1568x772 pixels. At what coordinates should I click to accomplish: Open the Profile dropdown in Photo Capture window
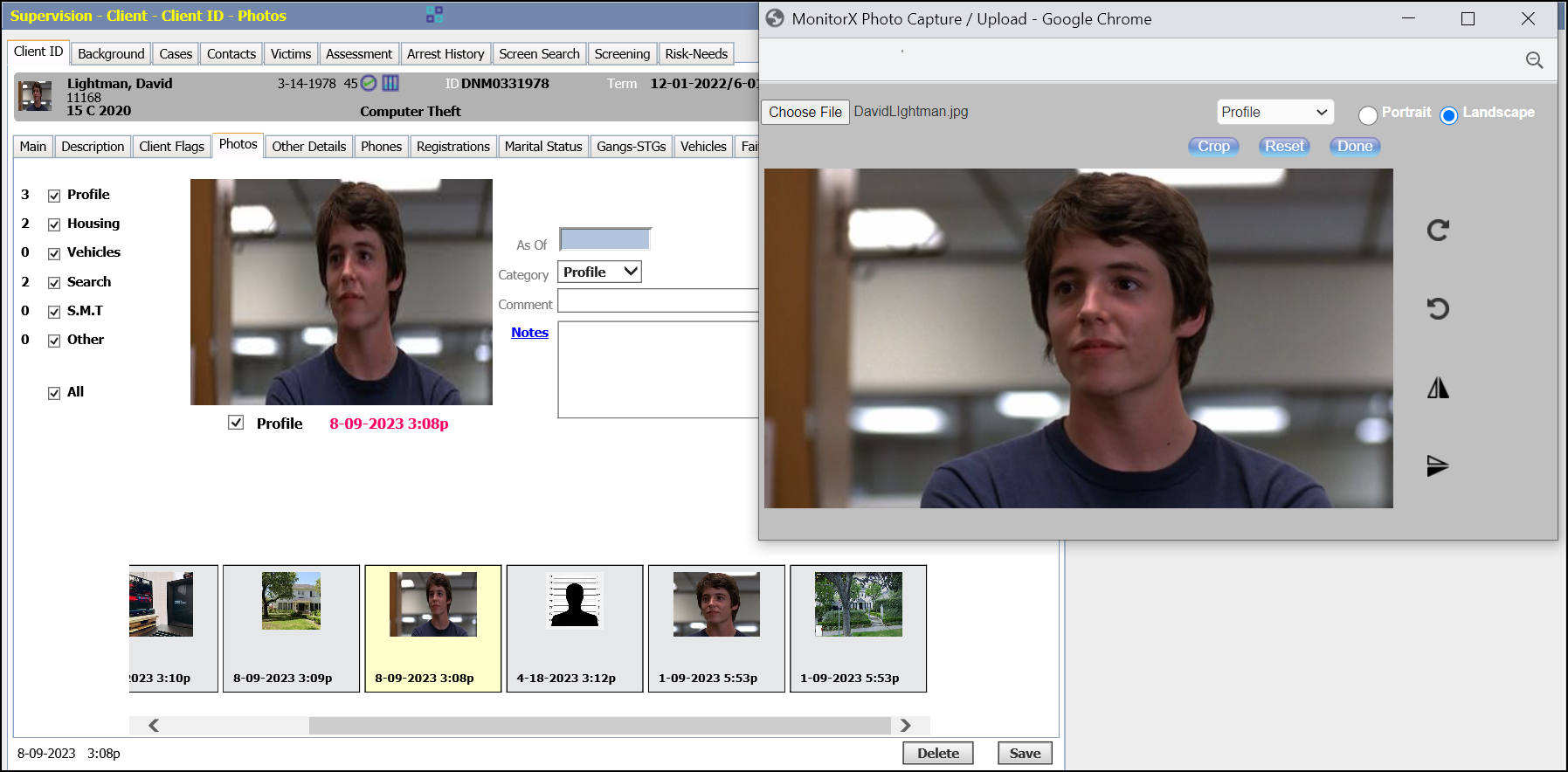(x=1274, y=112)
